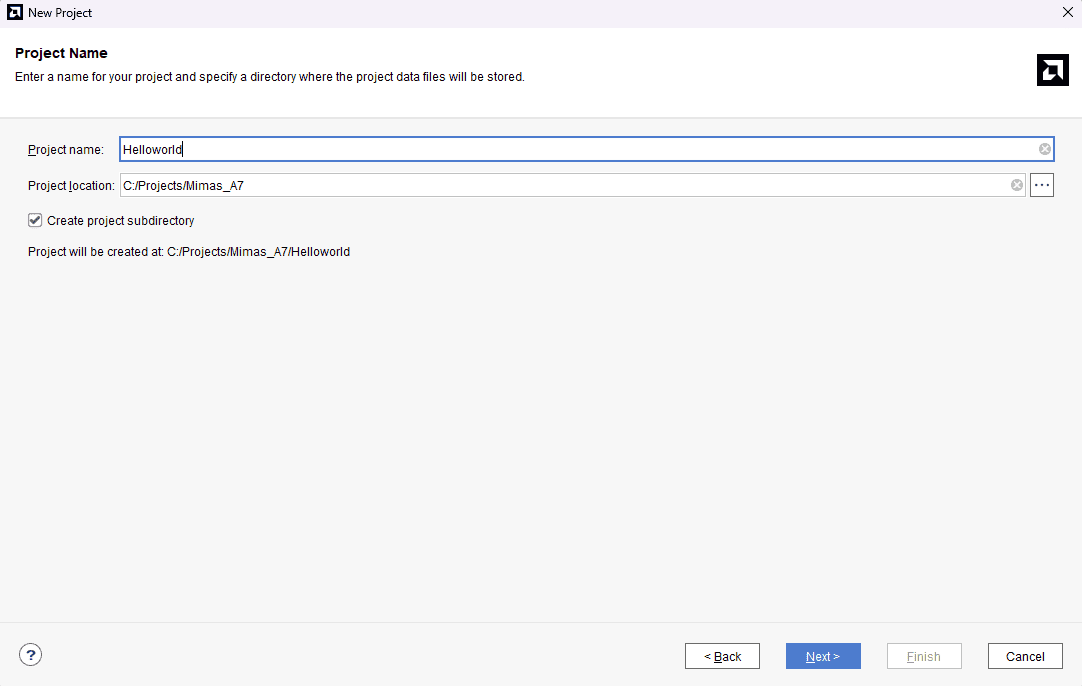
Task: Clear the Project location field text
Action: tap(1017, 185)
